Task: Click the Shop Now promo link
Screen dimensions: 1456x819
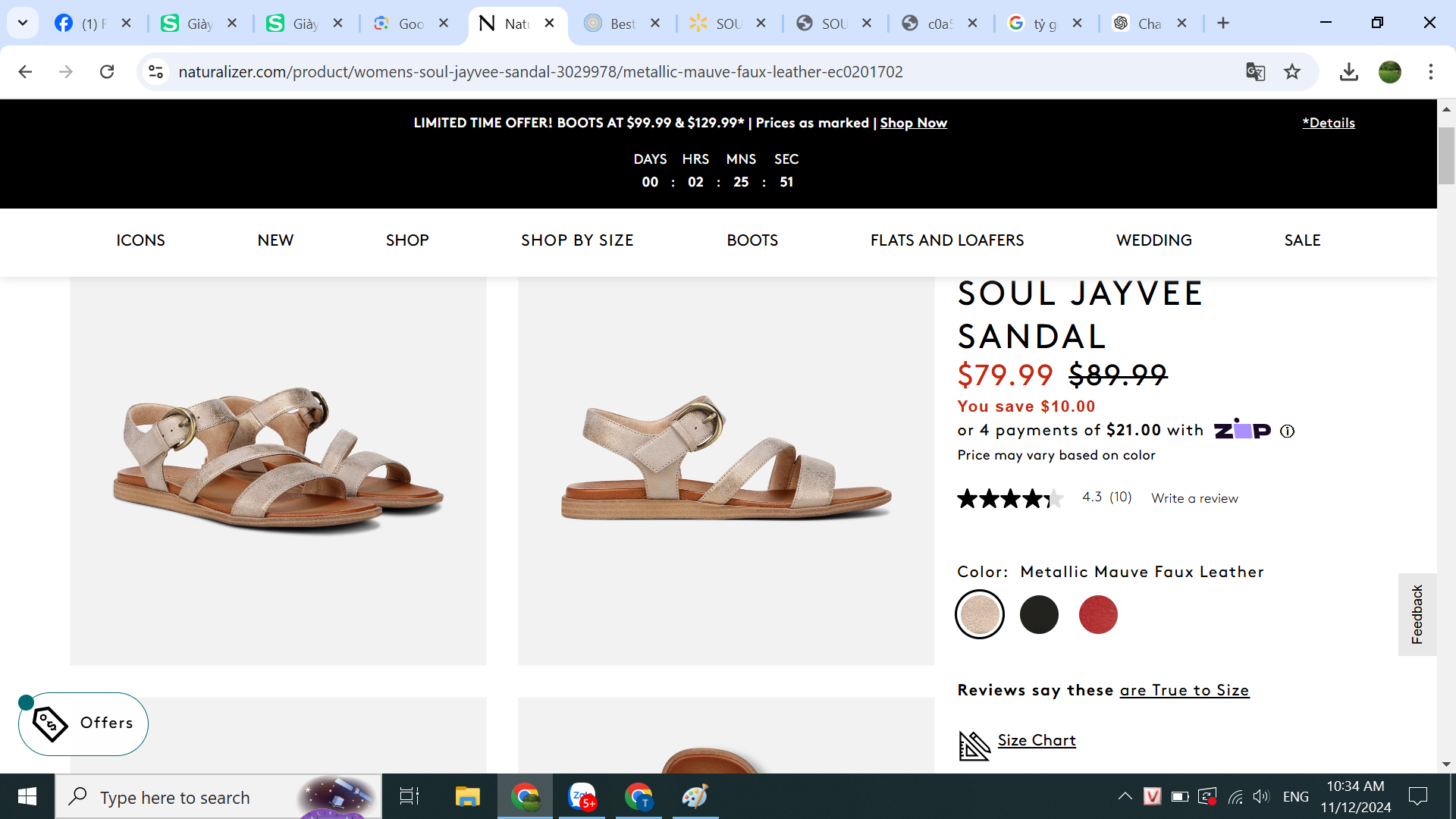Action: tap(913, 123)
